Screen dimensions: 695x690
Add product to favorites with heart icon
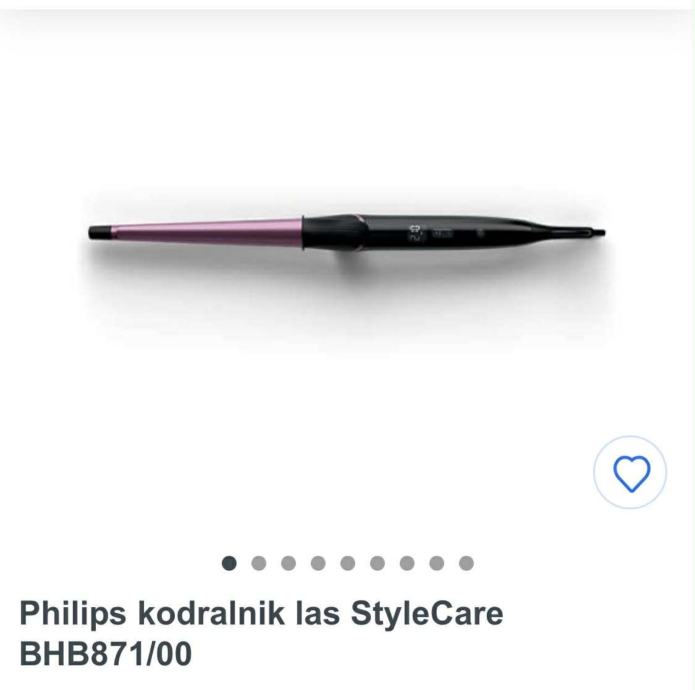coord(630,472)
